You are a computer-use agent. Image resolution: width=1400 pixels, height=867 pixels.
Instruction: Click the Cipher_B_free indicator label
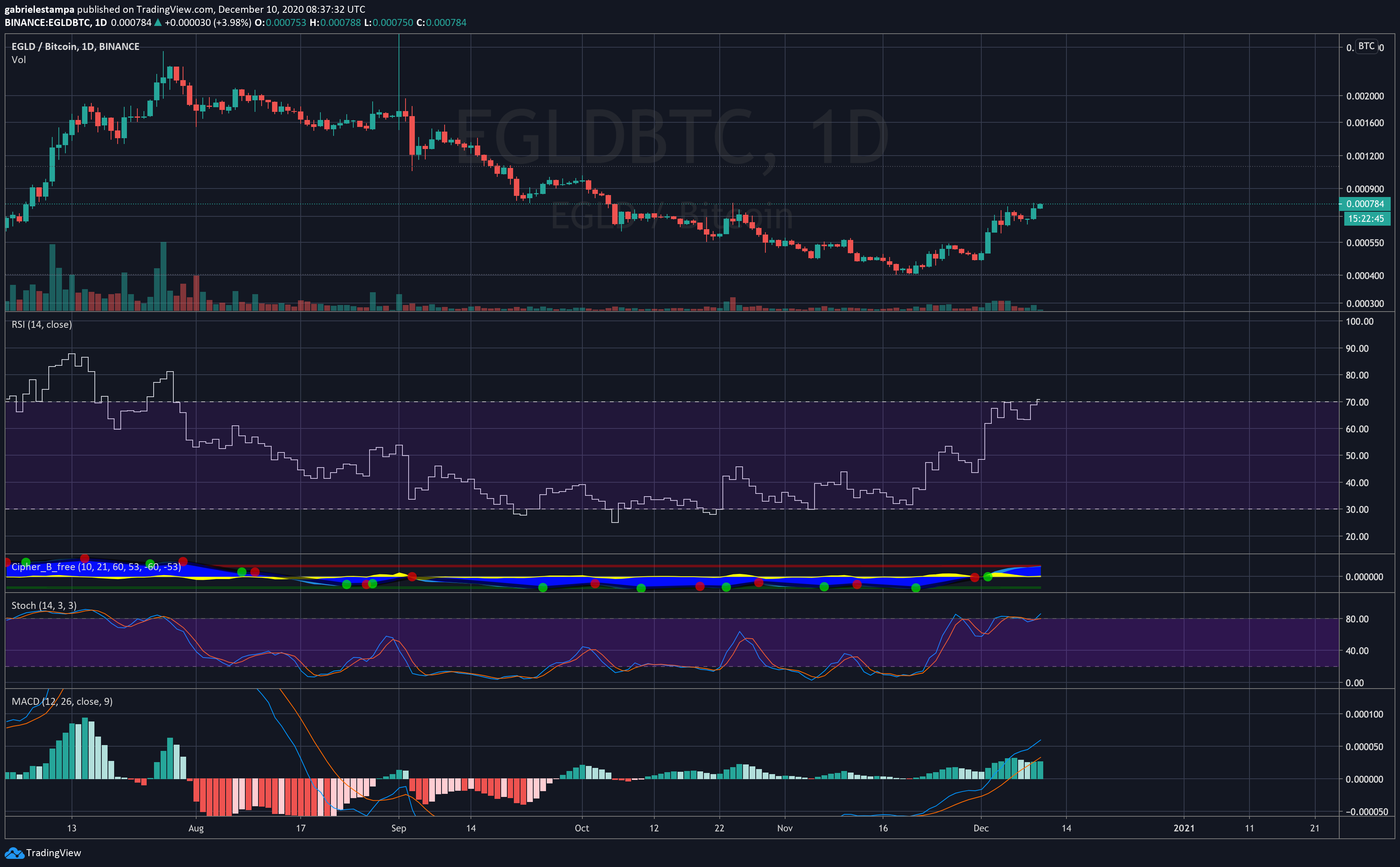[96, 567]
